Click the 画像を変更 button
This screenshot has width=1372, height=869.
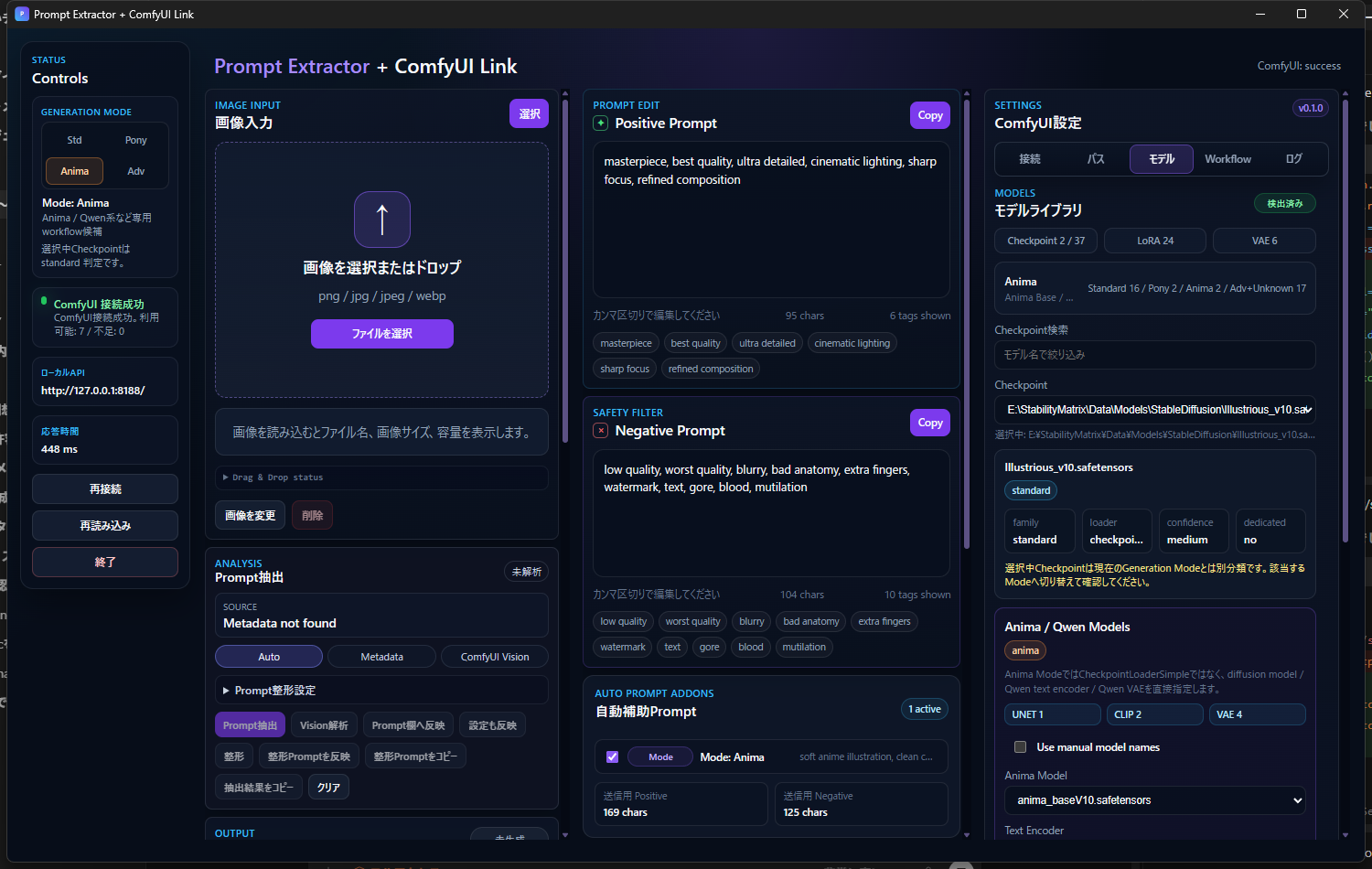(x=251, y=515)
